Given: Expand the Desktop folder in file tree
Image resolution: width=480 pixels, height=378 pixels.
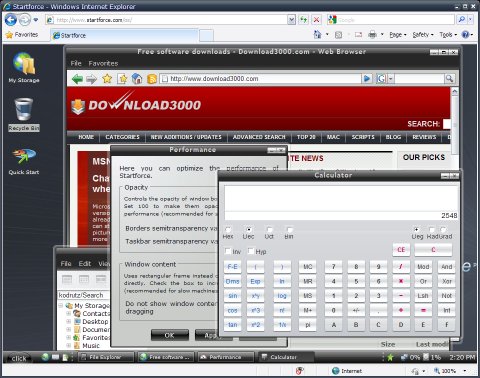Looking at the screenshot, I should [68, 322].
